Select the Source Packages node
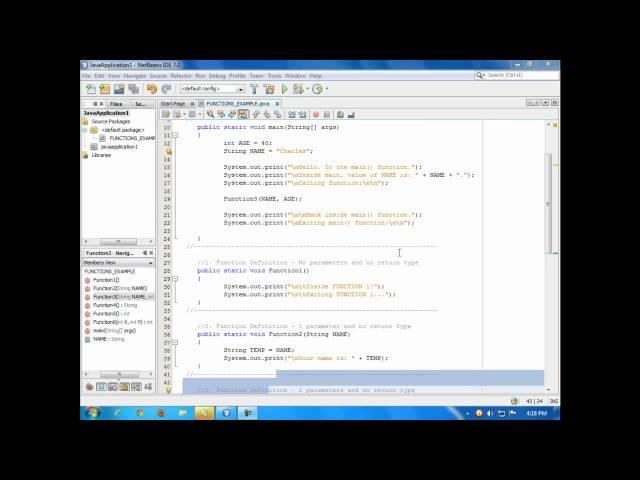 pyautogui.click(x=111, y=122)
